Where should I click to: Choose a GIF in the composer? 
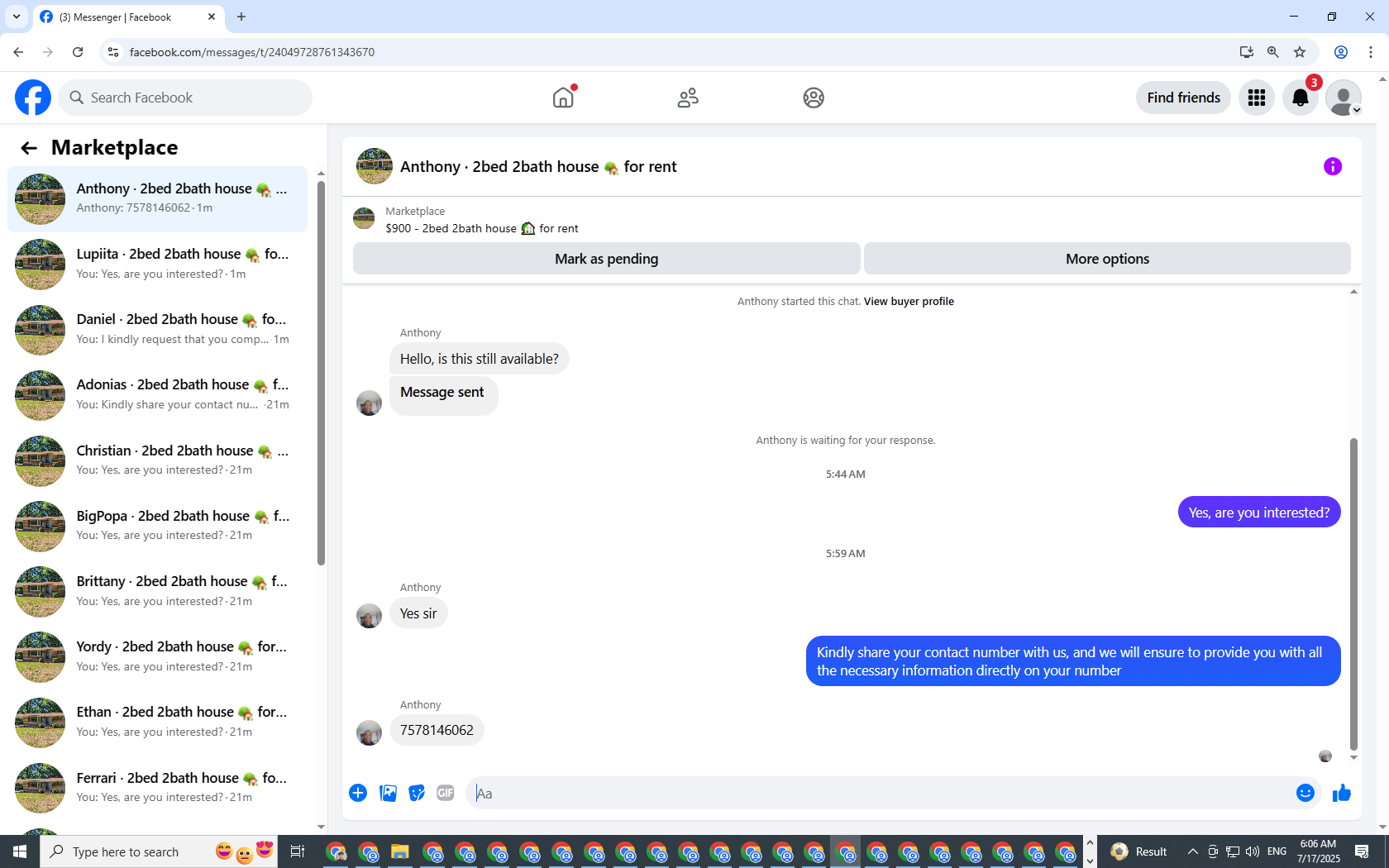point(446,794)
